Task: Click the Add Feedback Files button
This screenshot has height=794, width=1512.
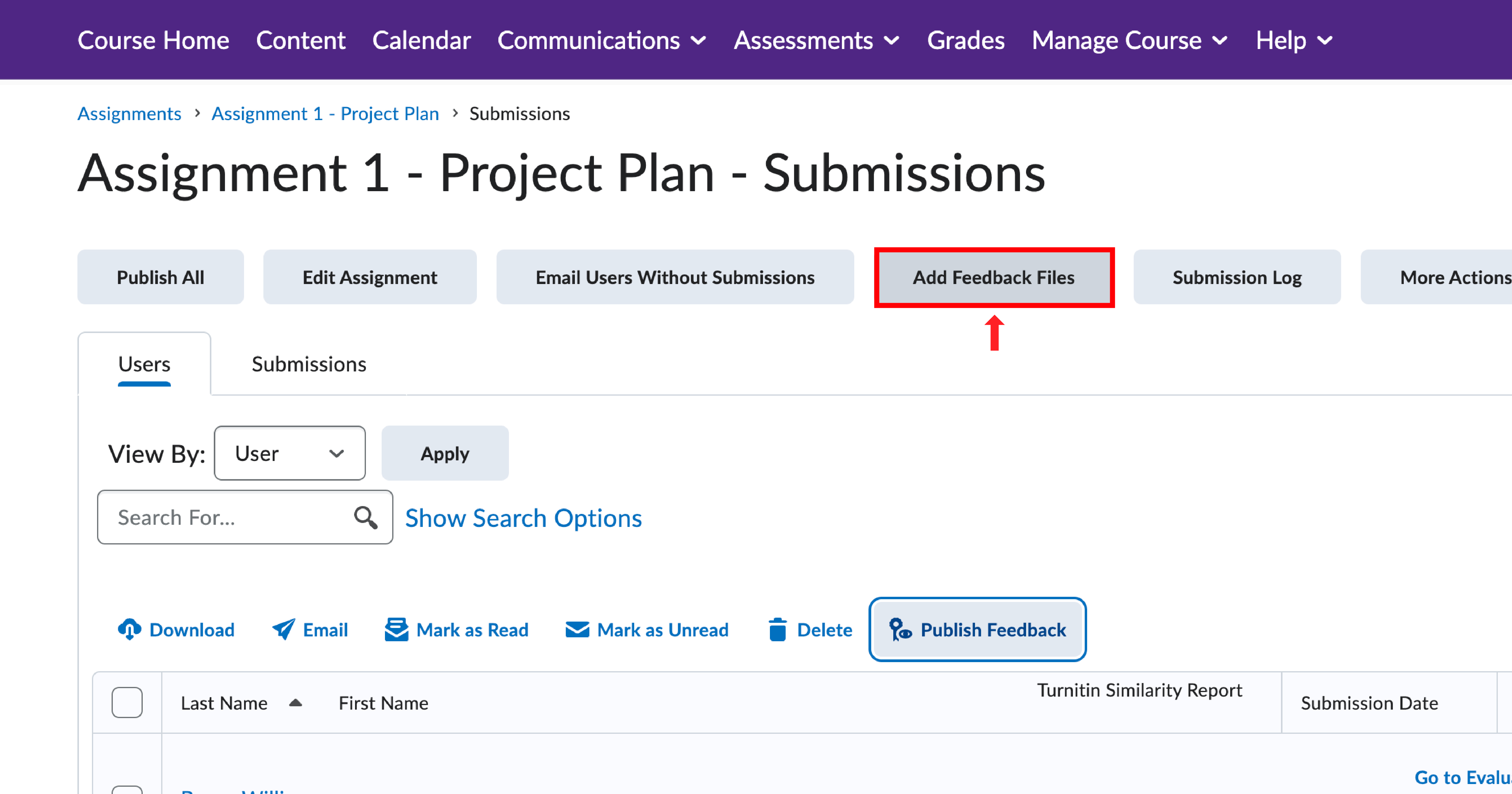Action: 994,277
